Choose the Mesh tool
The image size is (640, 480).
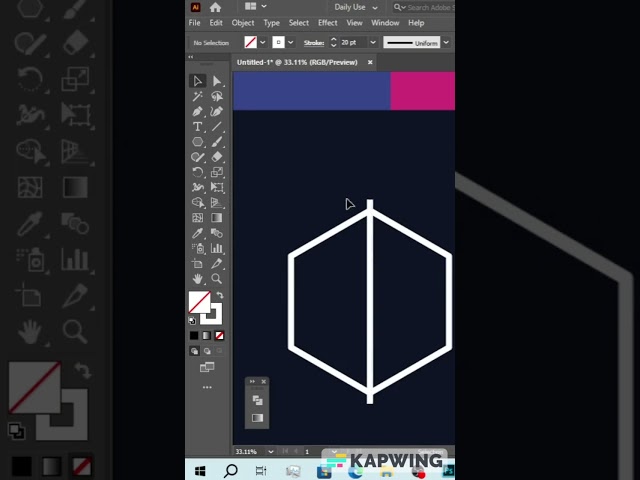(x=198, y=218)
